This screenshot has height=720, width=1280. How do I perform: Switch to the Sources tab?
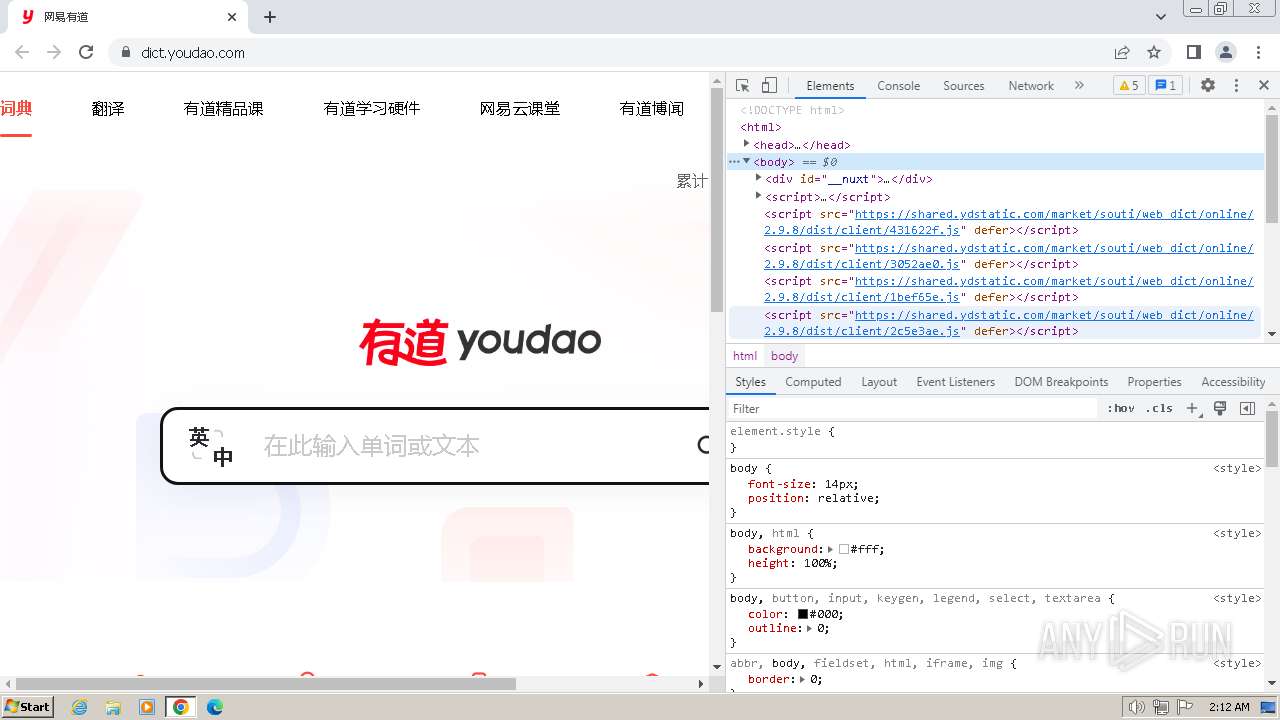(x=964, y=86)
